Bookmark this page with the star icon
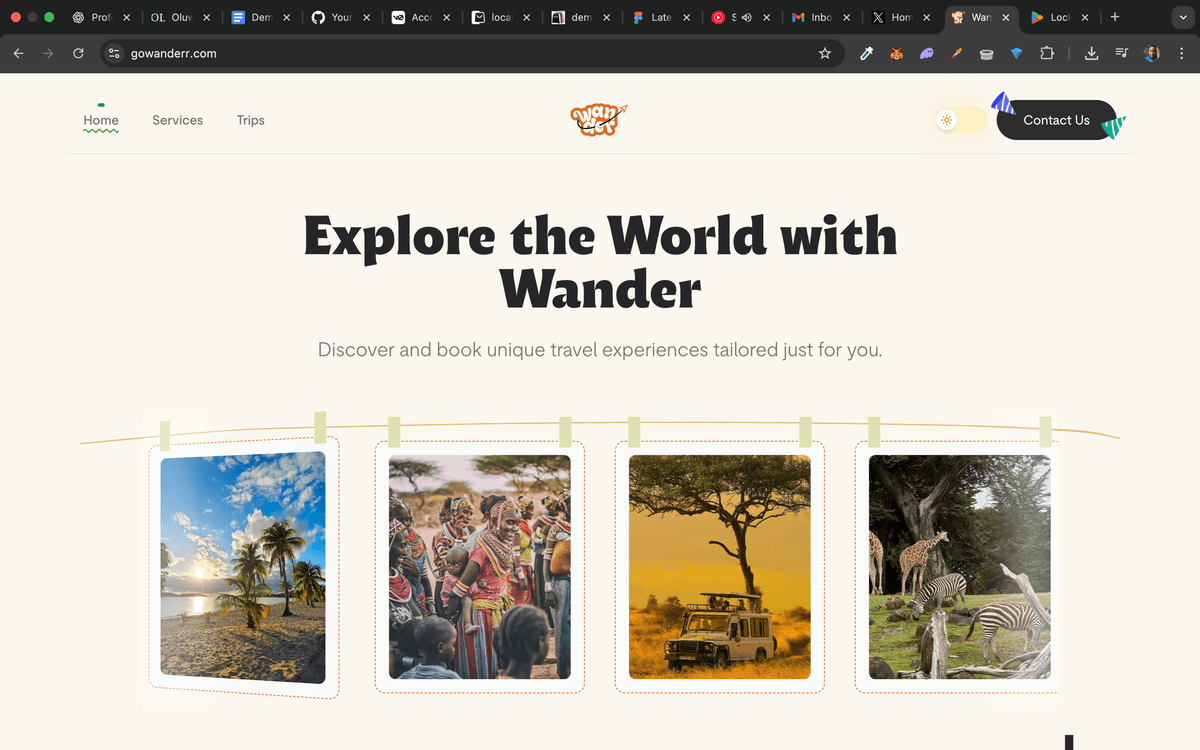This screenshot has width=1200, height=750. (825, 54)
